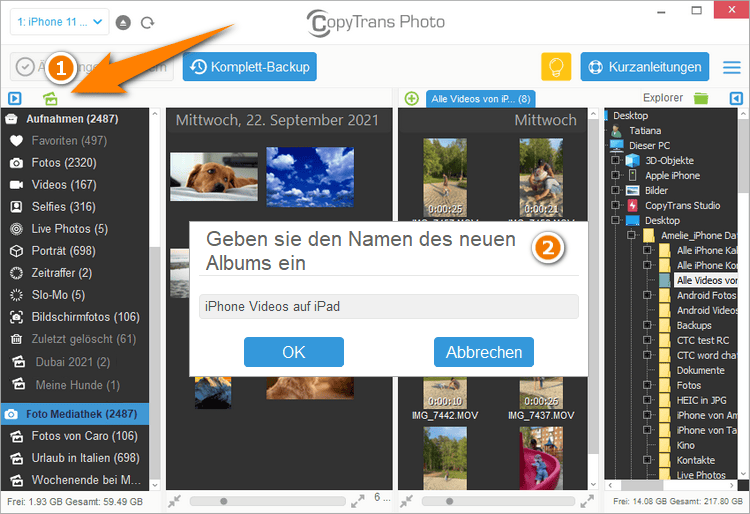
Task: Click the Bildschirmfotos screenshot icon
Action: pyautogui.click(x=16, y=317)
